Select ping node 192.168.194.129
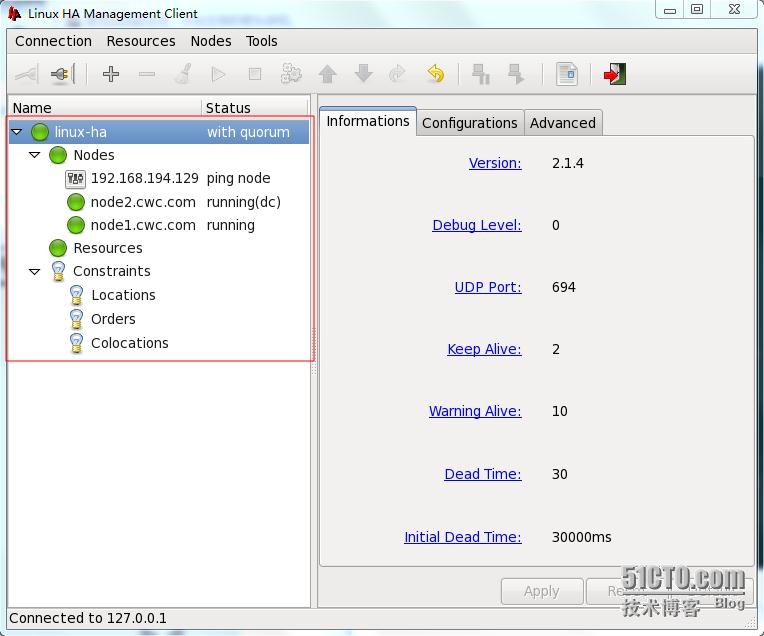764x636 pixels. coord(145,178)
